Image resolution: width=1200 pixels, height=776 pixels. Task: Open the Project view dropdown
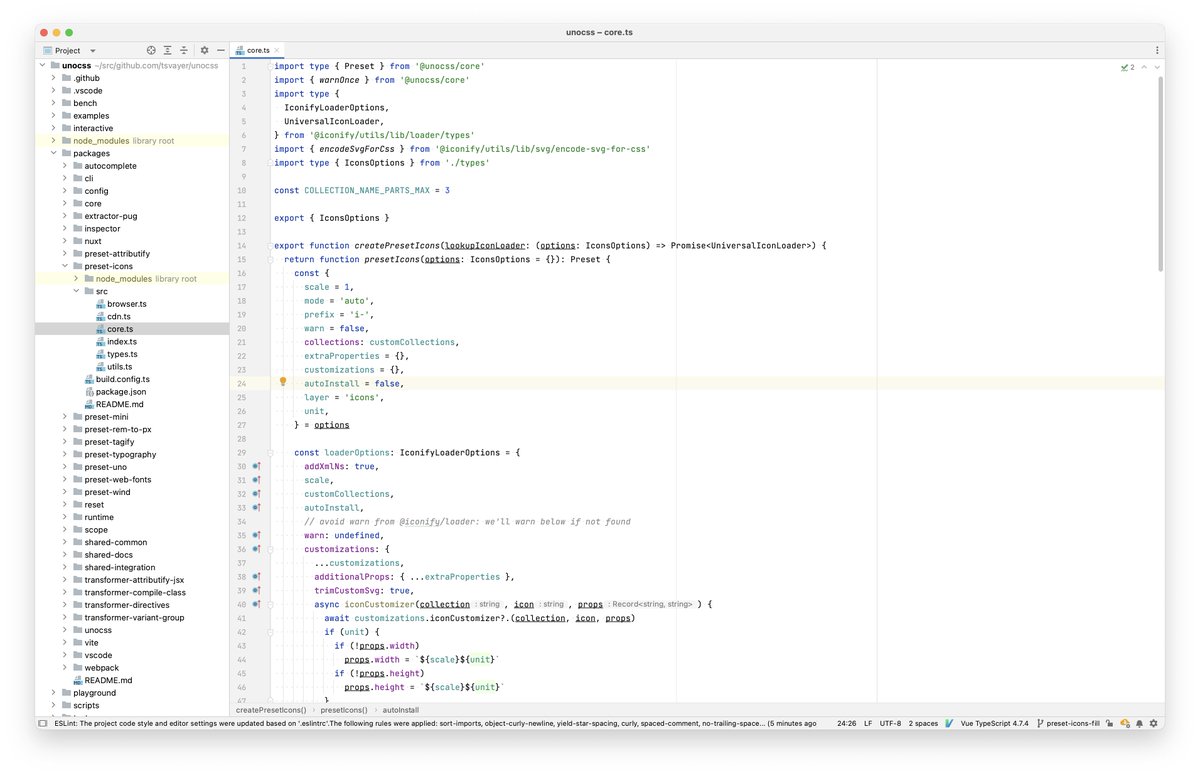(70, 50)
